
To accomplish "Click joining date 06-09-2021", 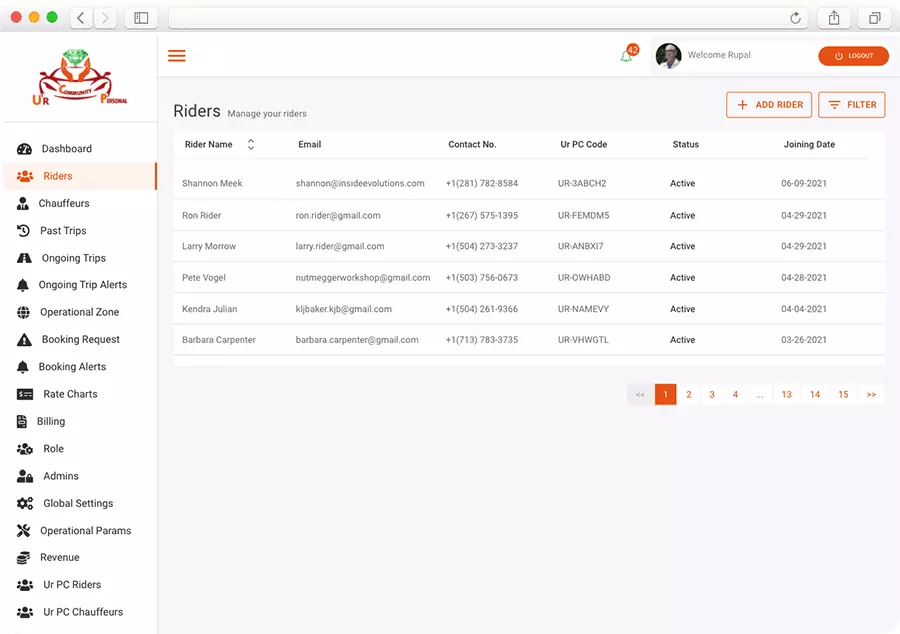I will coord(804,184).
